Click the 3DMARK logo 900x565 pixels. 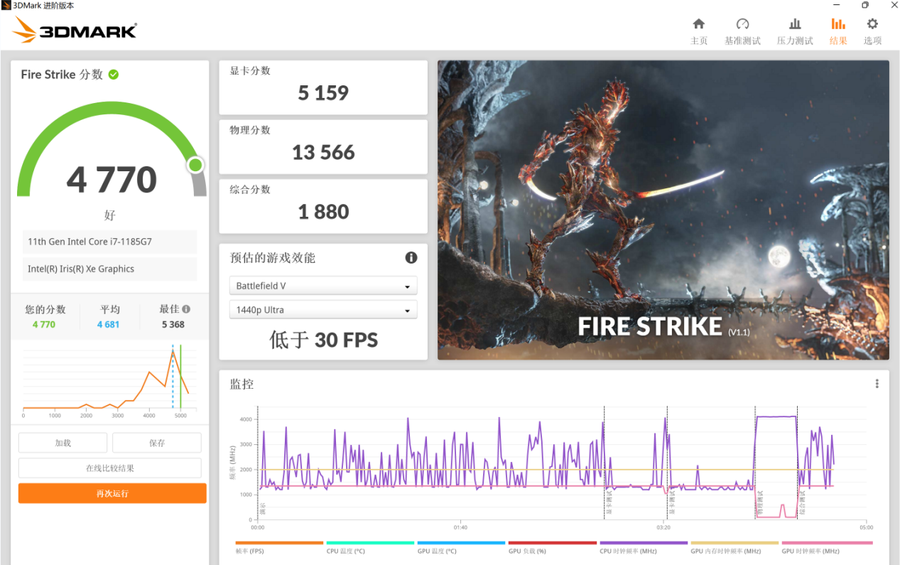[75, 31]
